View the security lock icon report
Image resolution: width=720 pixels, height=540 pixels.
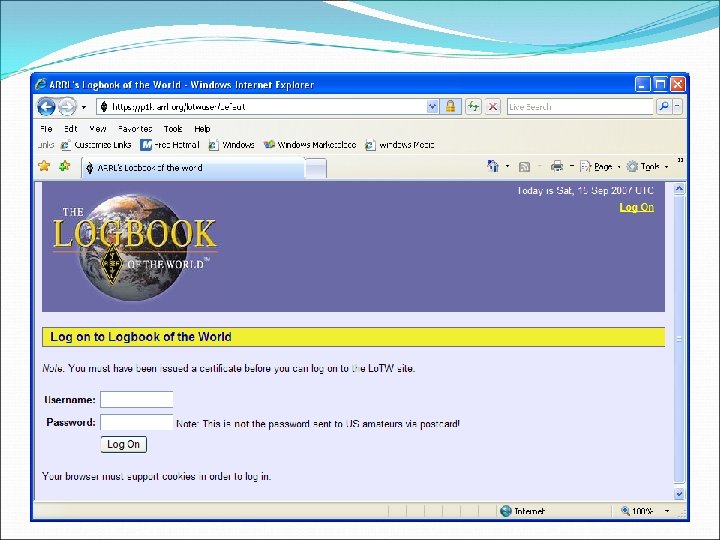coord(450,107)
